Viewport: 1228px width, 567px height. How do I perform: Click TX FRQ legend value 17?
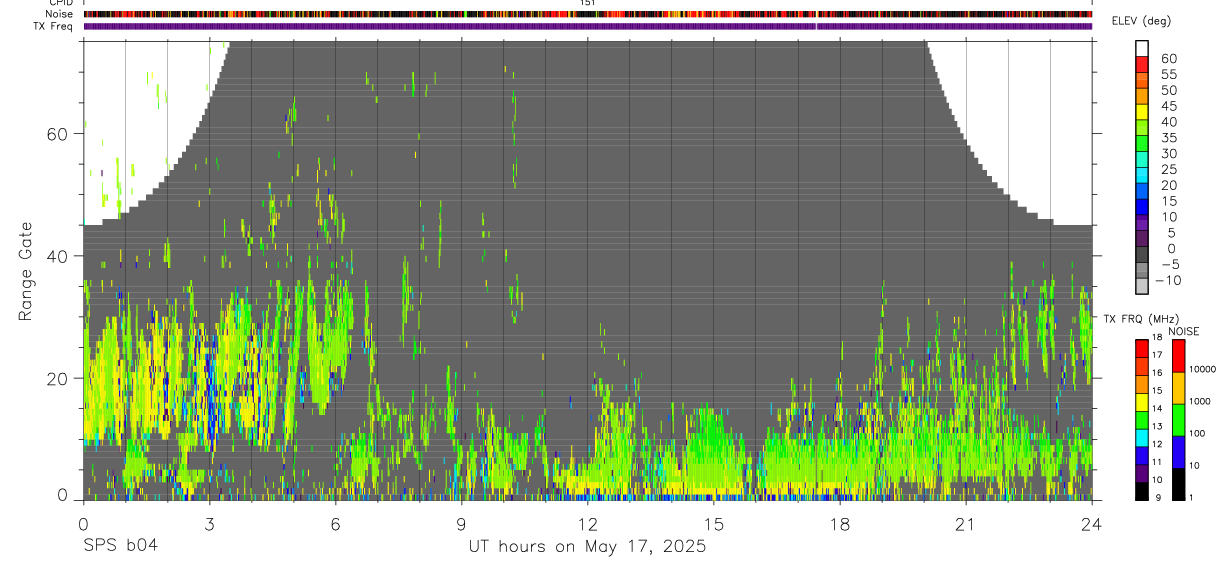(1158, 355)
